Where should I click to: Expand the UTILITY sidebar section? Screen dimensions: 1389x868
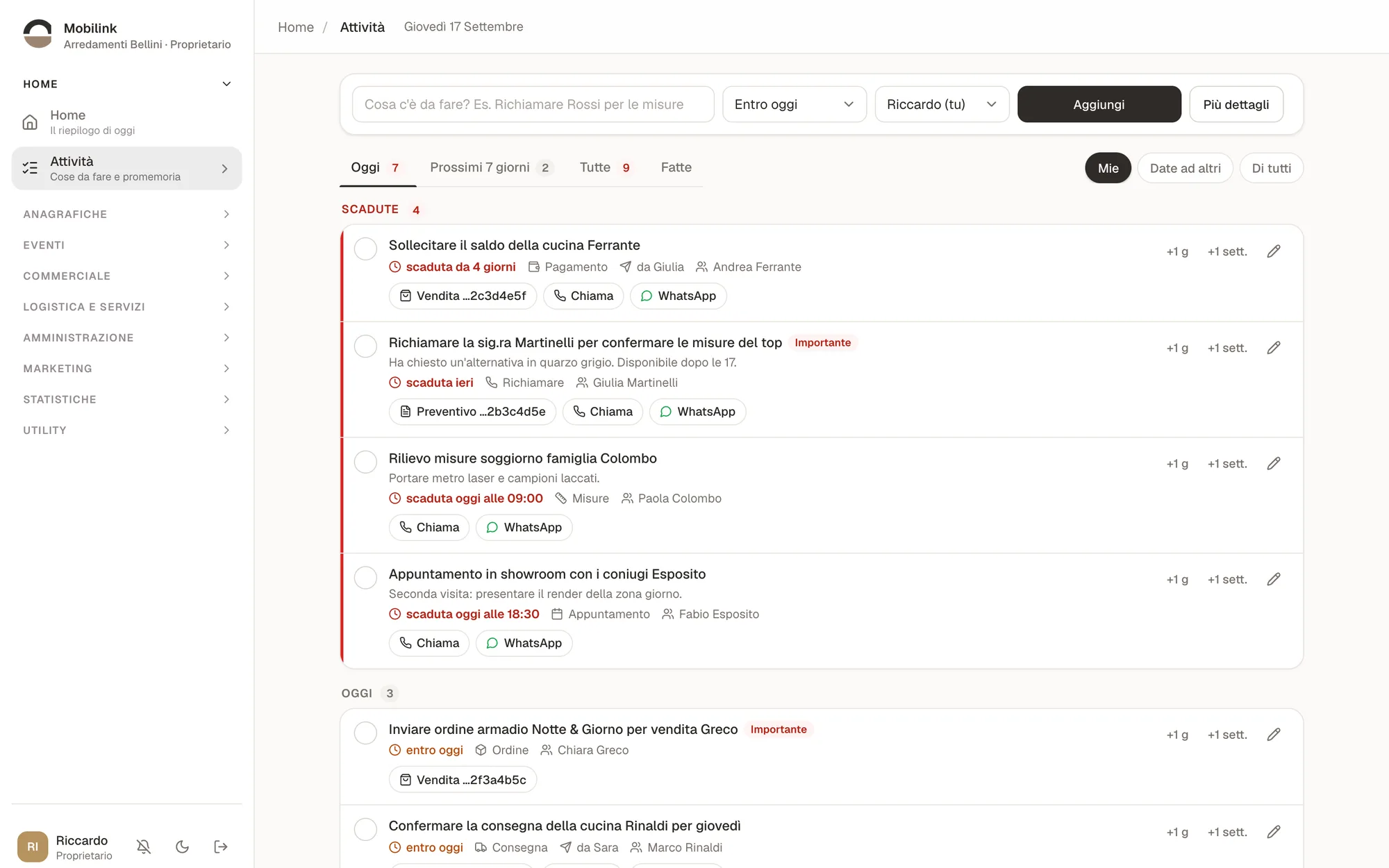click(x=126, y=431)
